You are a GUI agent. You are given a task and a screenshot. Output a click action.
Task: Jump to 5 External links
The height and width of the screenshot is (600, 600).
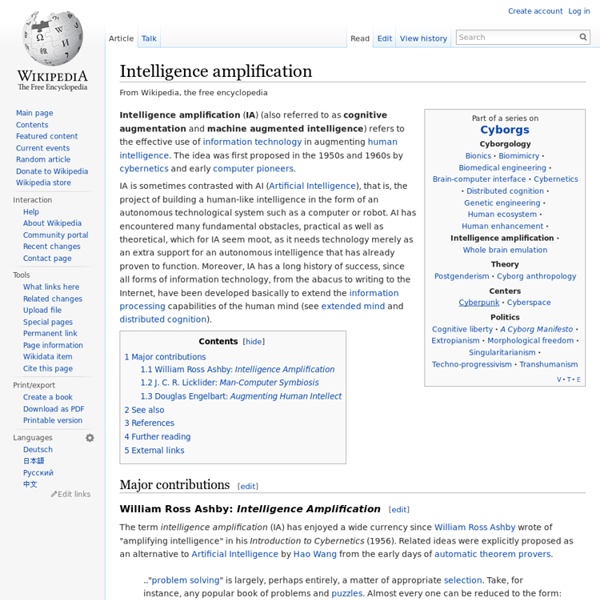154,450
